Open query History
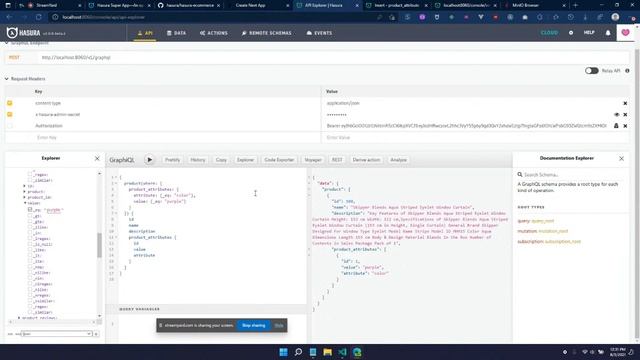 click(x=198, y=160)
